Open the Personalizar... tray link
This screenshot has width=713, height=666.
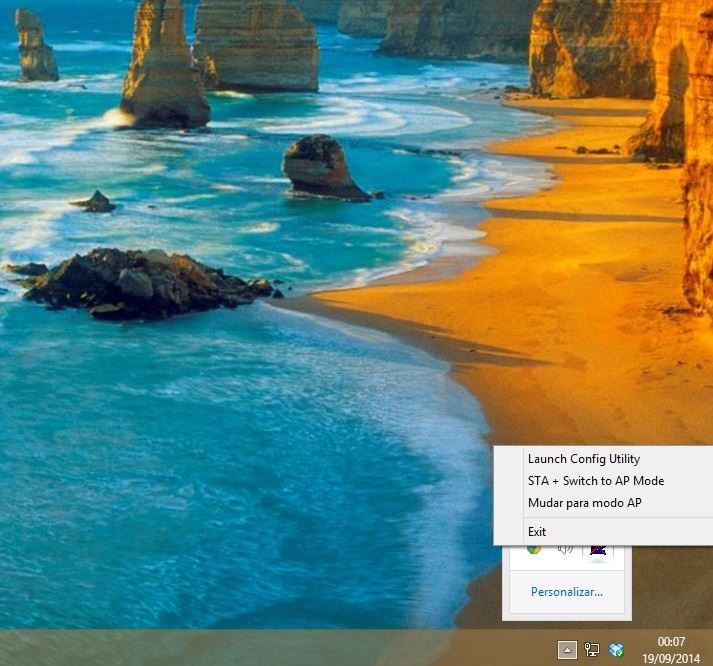(x=567, y=592)
